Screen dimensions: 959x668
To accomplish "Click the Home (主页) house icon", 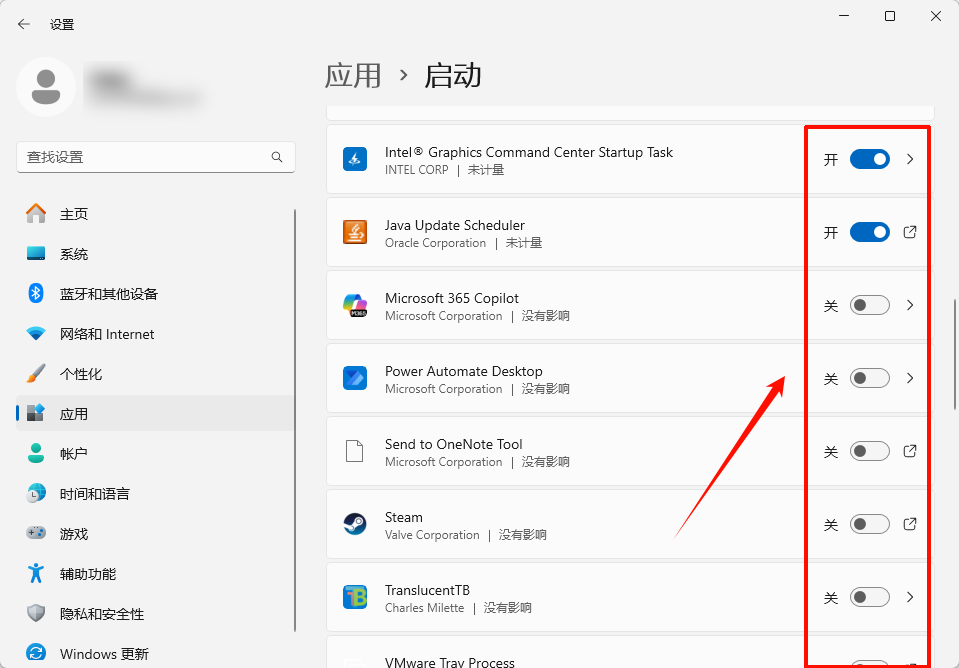I will [x=36, y=213].
